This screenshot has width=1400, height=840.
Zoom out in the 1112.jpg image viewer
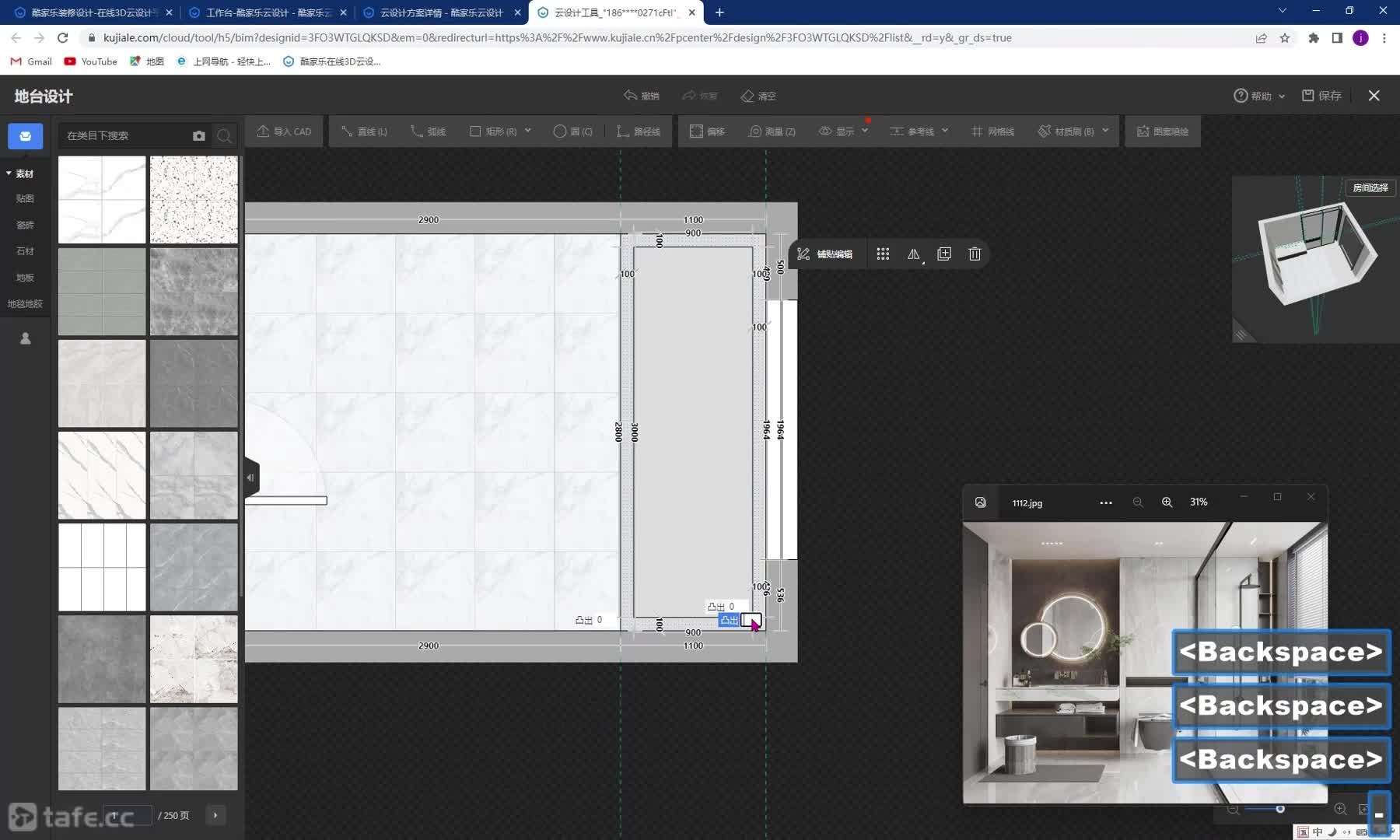pos(1138,502)
